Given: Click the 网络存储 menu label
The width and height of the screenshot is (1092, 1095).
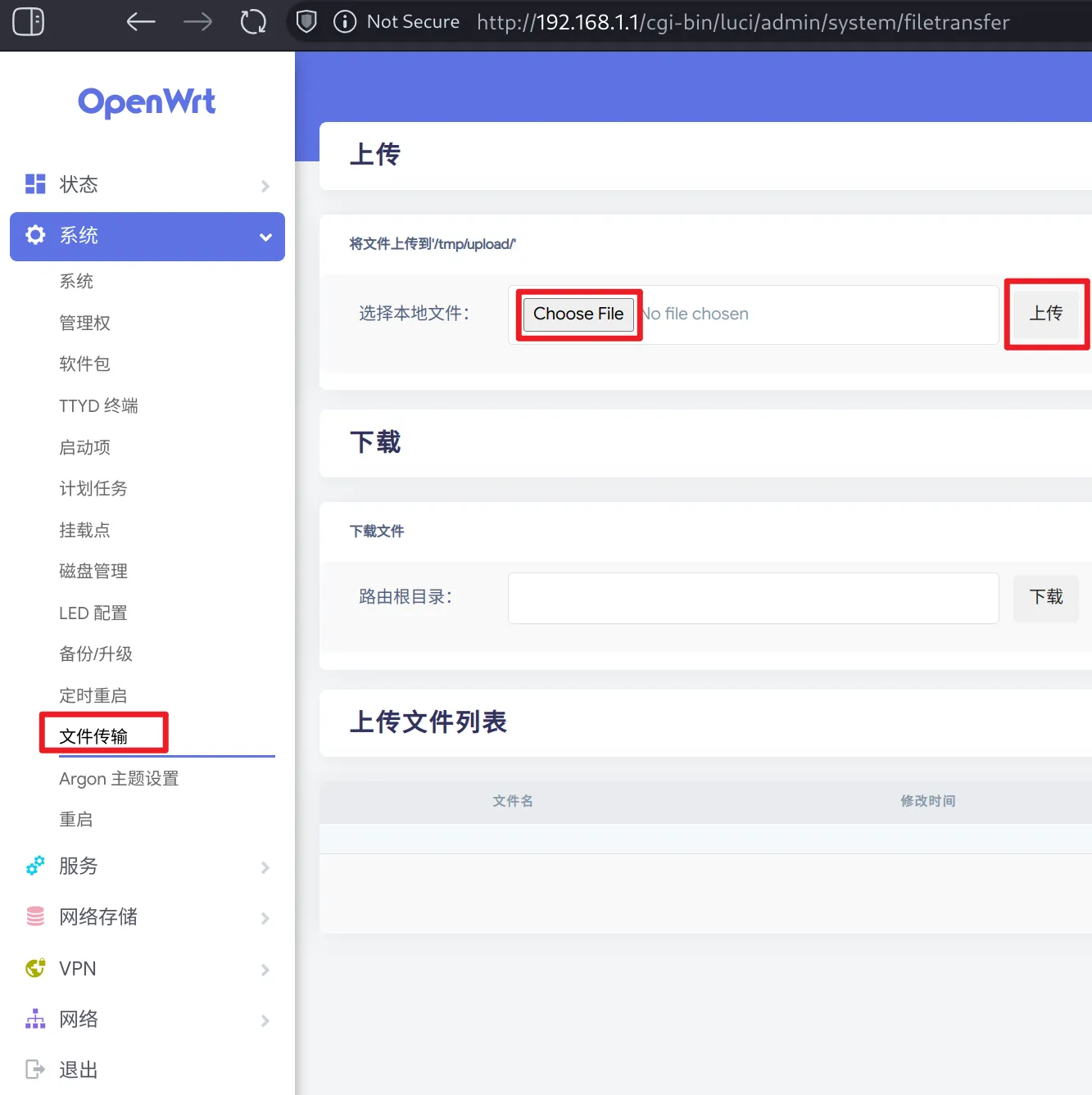Looking at the screenshot, I should point(98,916).
